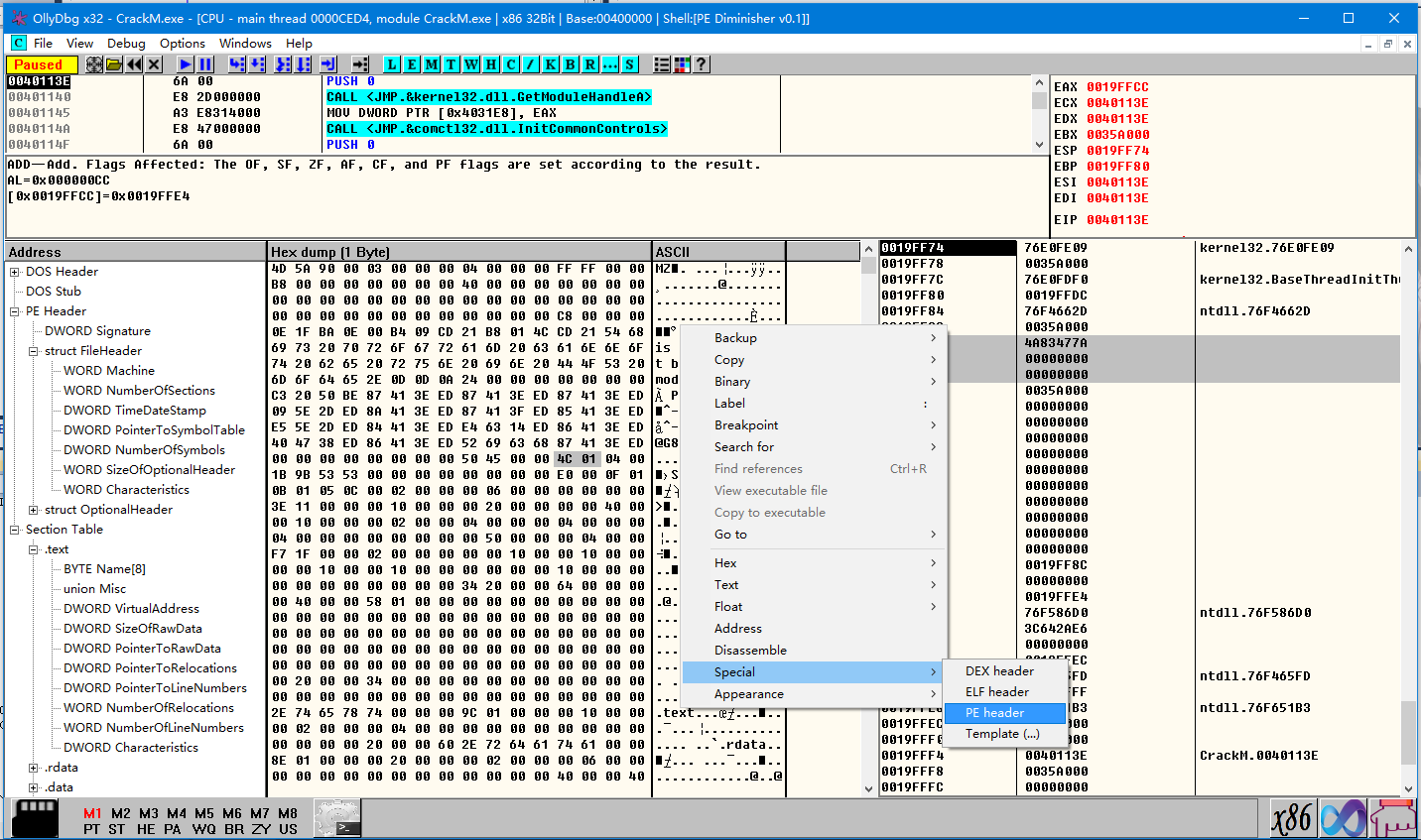
Task: Click the disassembly scrollbar down arrow
Action: click(1040, 145)
